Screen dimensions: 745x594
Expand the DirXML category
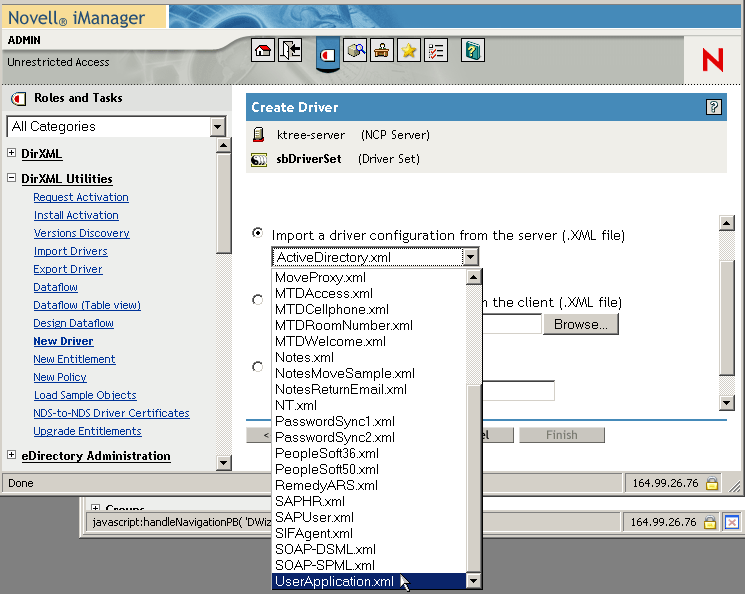[11, 153]
